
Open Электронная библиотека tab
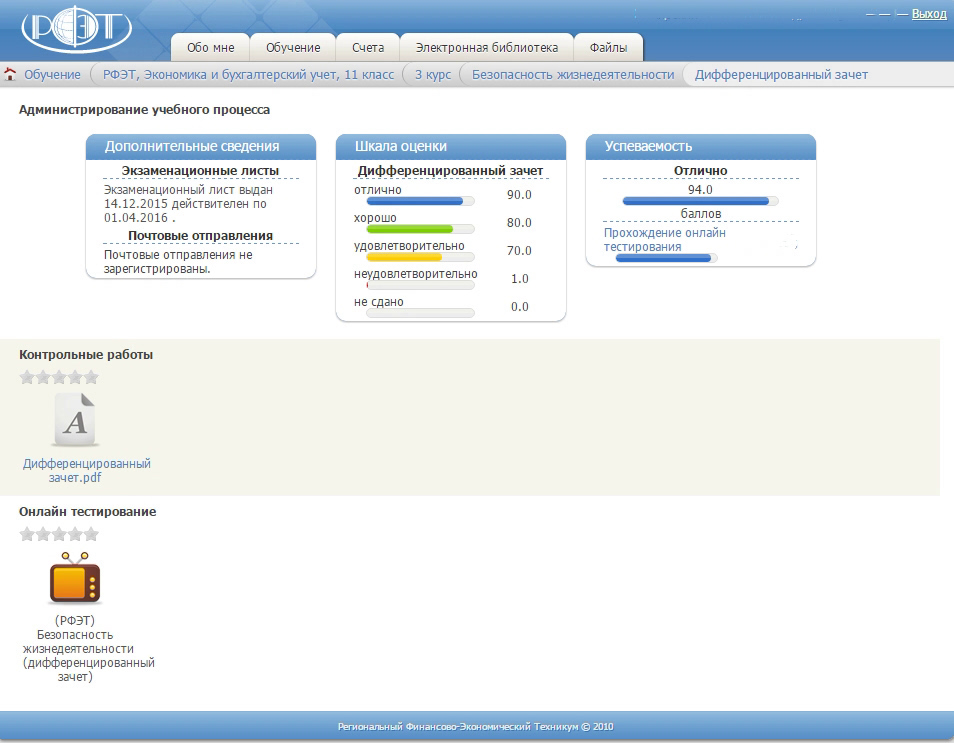pos(486,47)
